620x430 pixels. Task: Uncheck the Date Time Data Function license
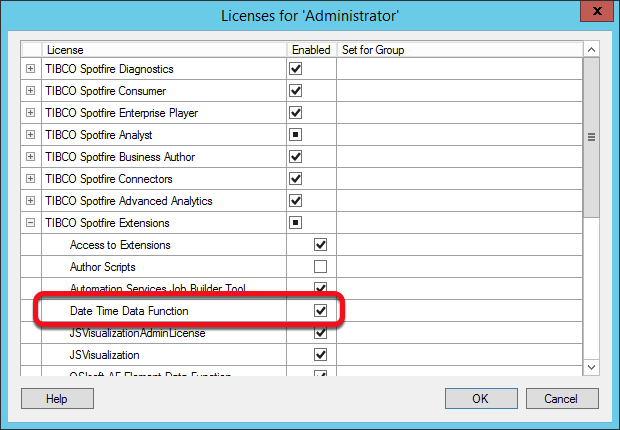(x=320, y=311)
